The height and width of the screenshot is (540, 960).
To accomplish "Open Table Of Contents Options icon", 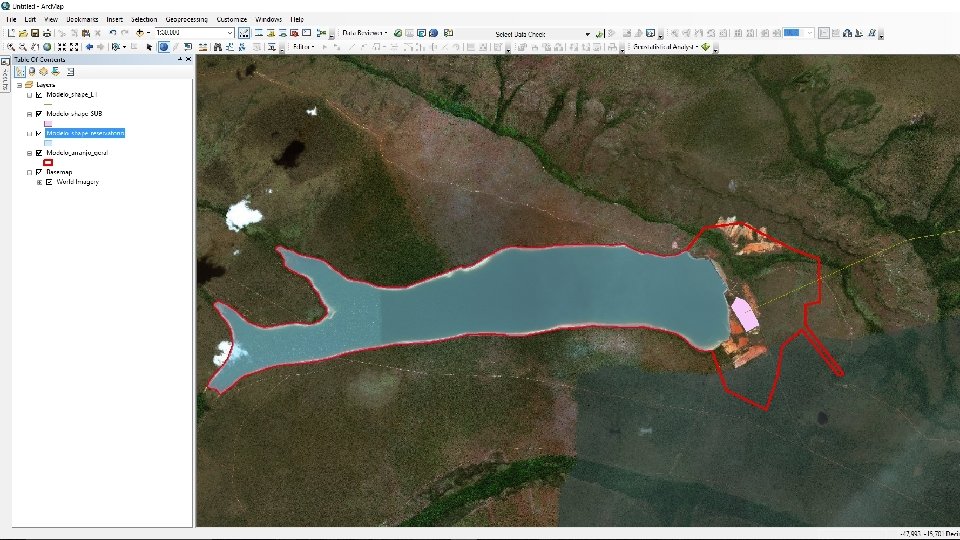I will tap(70, 72).
